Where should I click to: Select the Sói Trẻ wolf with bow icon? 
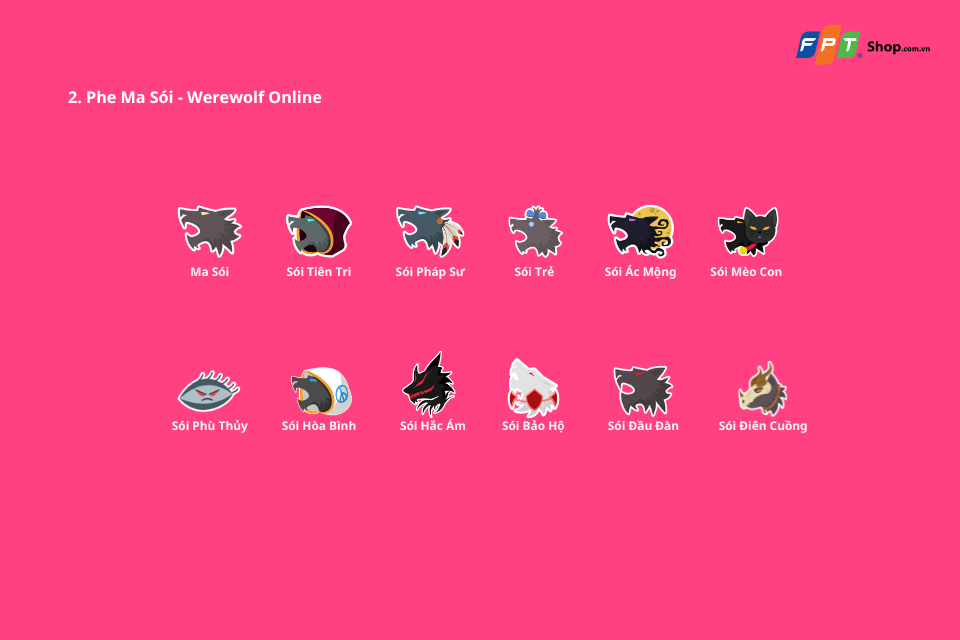[535, 231]
